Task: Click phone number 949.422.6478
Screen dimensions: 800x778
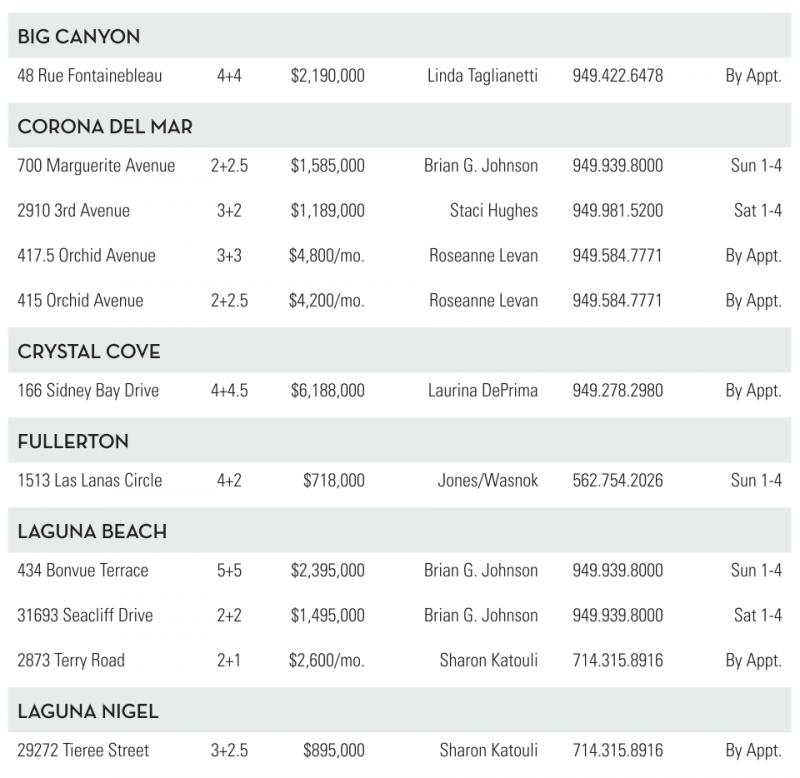Action: (617, 76)
